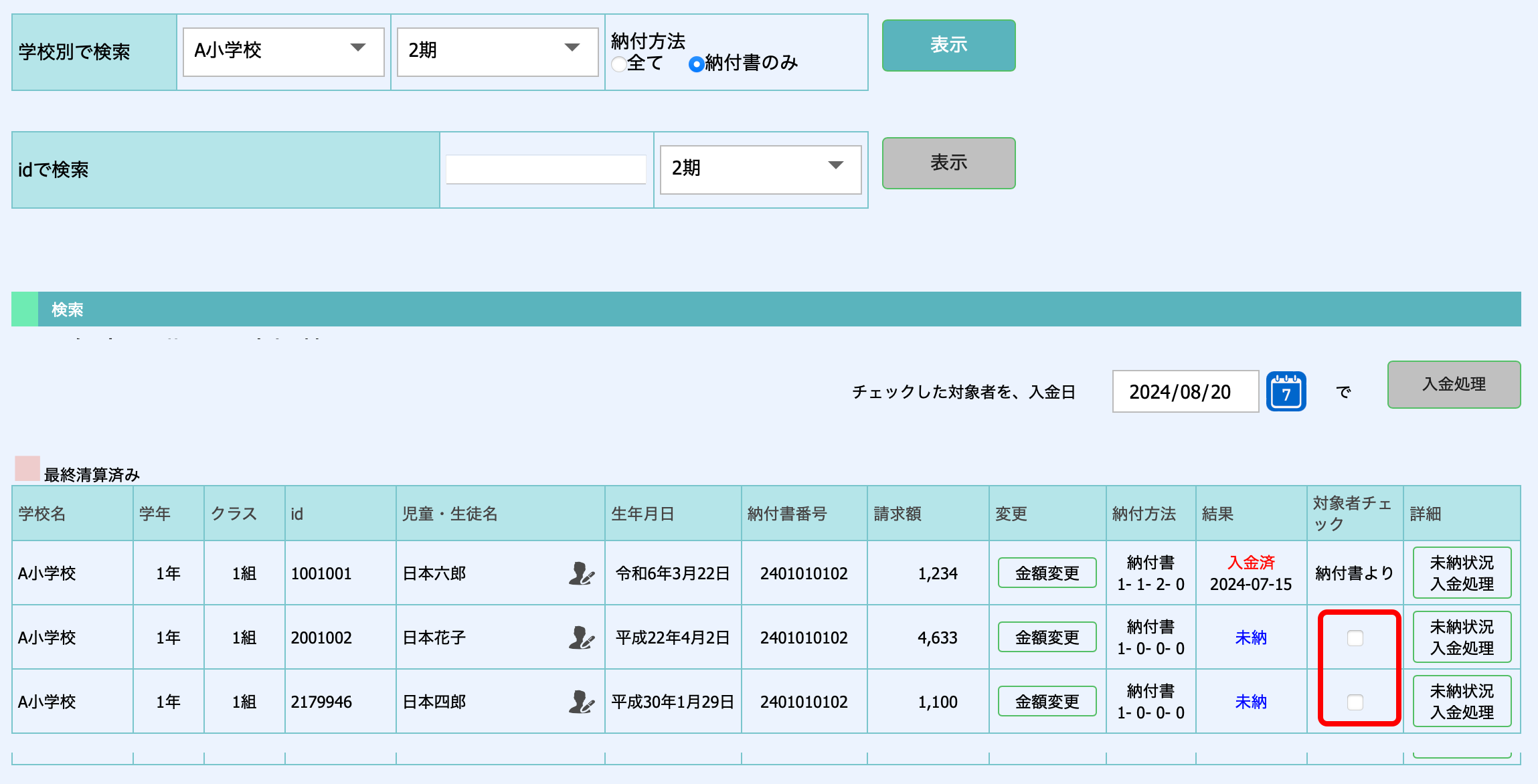Select the 全て payment method radio

(x=619, y=64)
